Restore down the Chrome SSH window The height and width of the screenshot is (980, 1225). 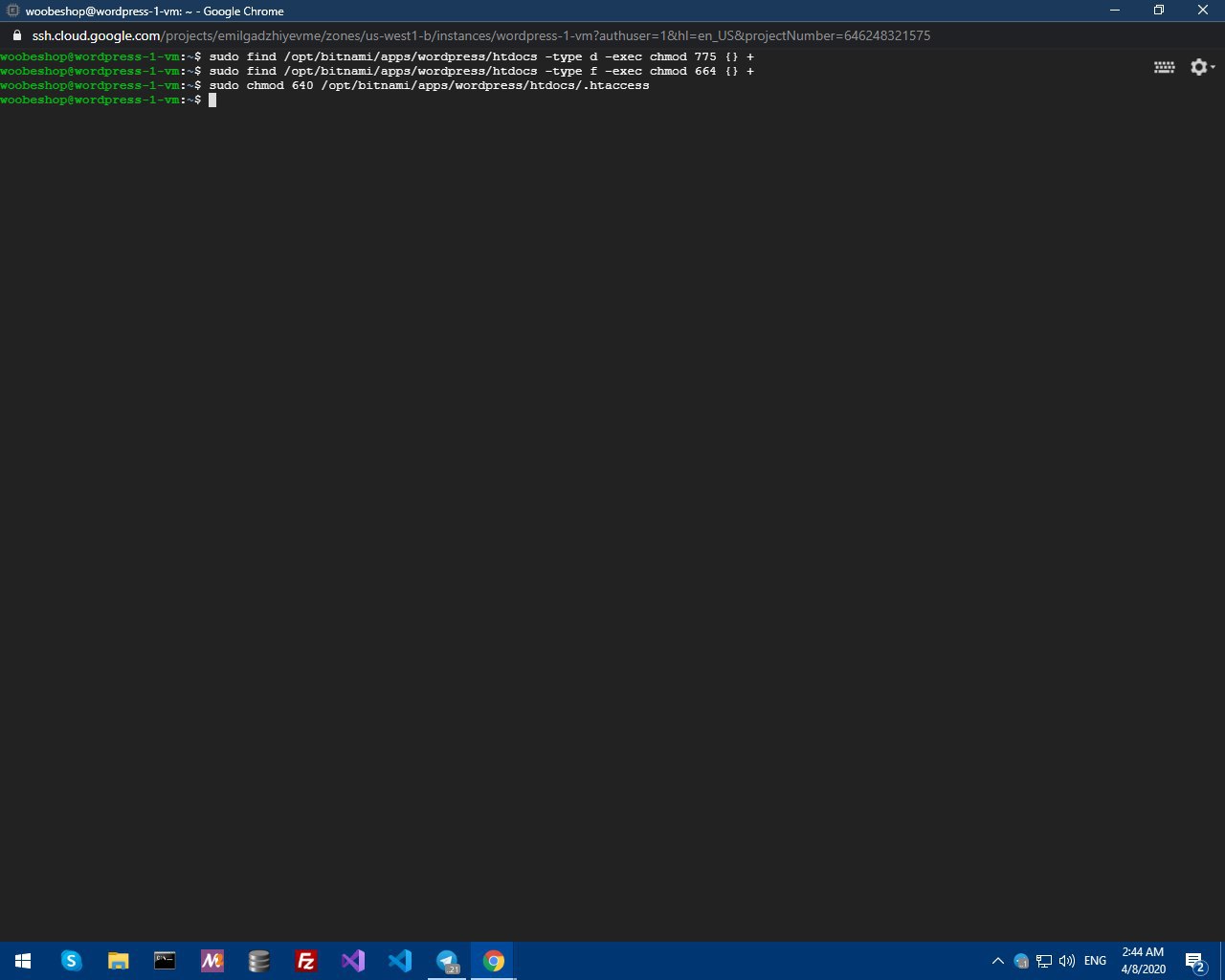tap(1159, 11)
